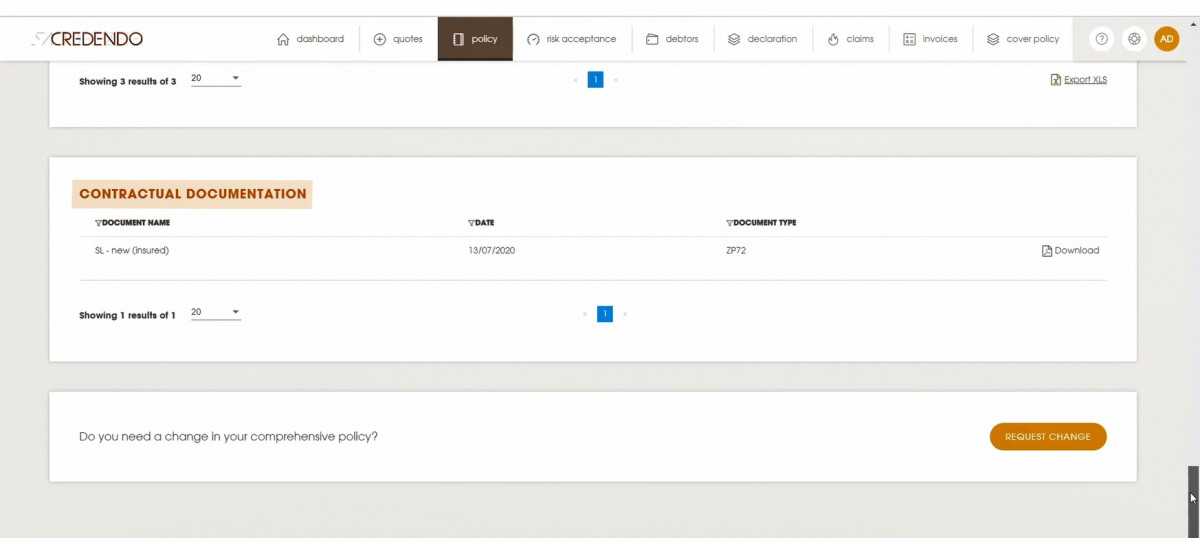
Task: Click the Request Change button
Action: coord(1048,437)
